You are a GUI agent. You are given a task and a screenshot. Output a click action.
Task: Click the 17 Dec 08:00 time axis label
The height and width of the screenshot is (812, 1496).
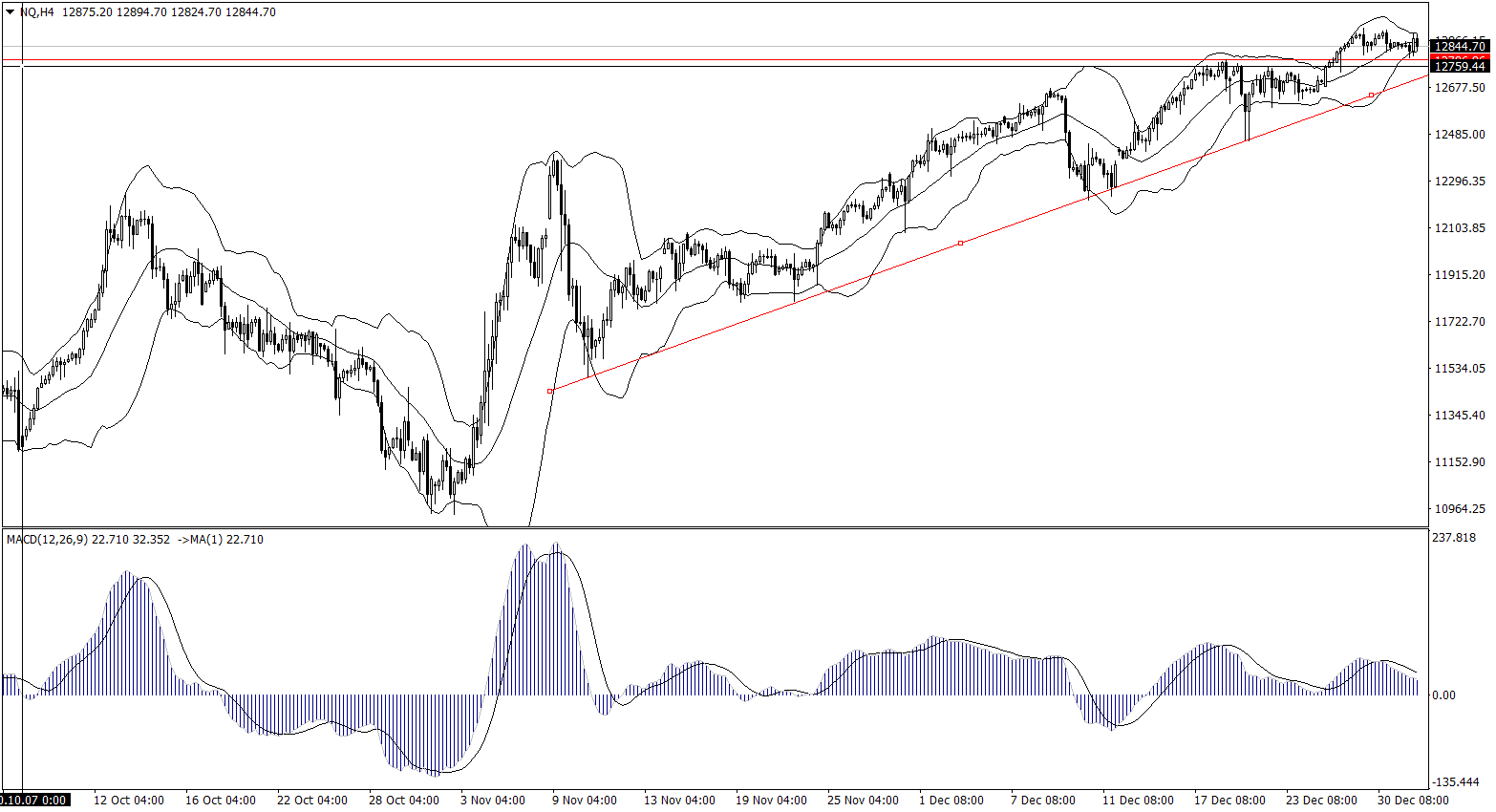tap(1229, 801)
